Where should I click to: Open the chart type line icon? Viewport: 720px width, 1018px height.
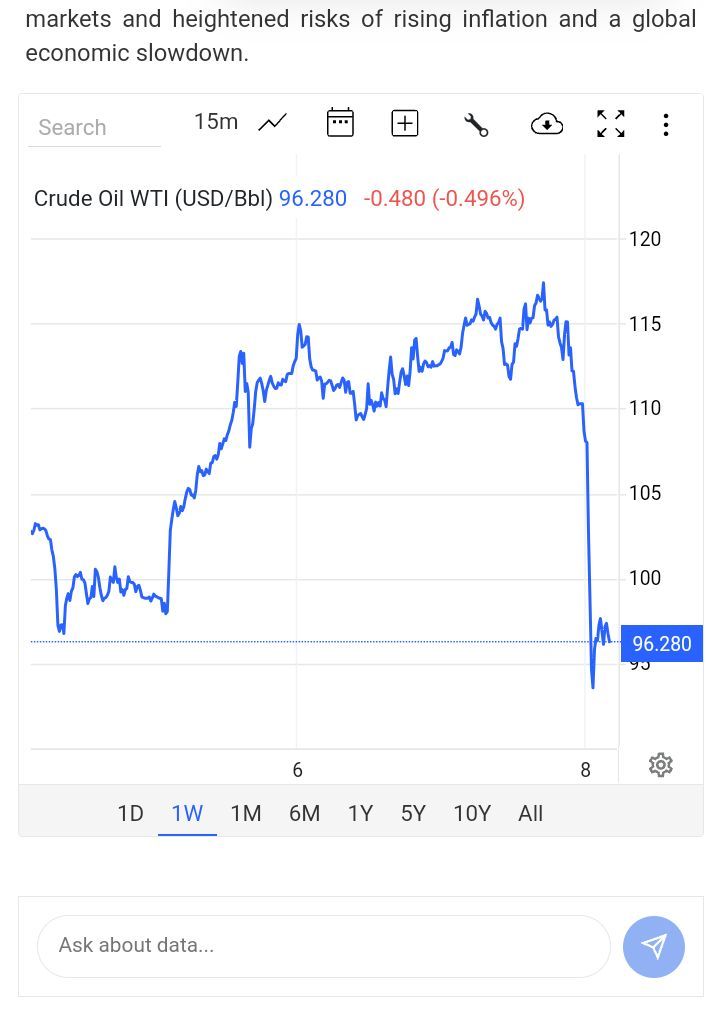pos(272,123)
